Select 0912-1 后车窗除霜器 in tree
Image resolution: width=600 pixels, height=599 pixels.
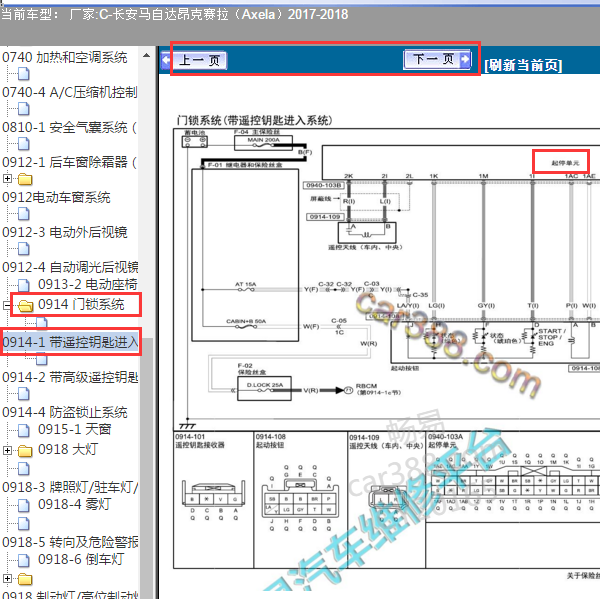pos(69,162)
